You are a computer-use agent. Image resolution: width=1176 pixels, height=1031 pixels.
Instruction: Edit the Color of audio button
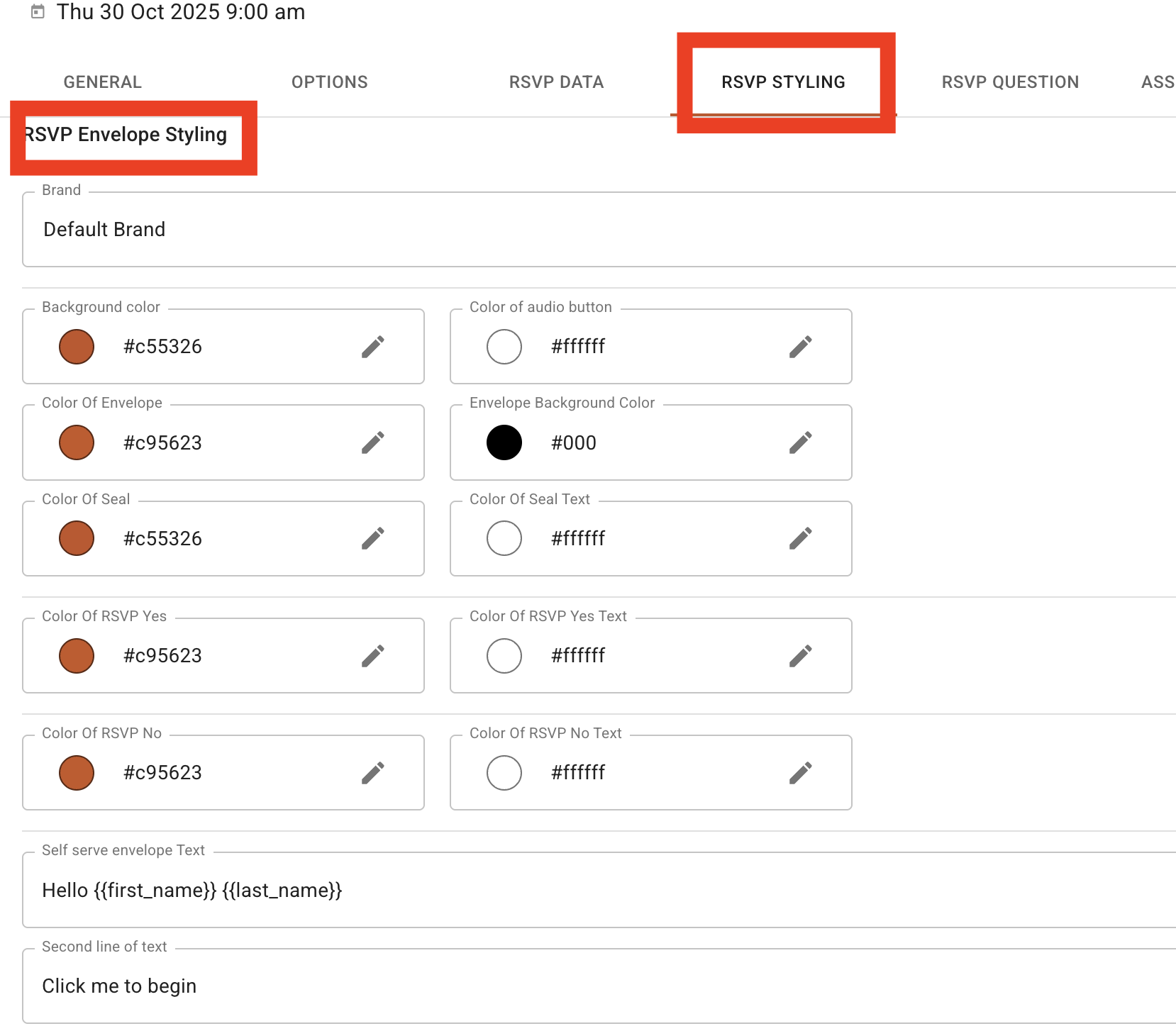800,347
